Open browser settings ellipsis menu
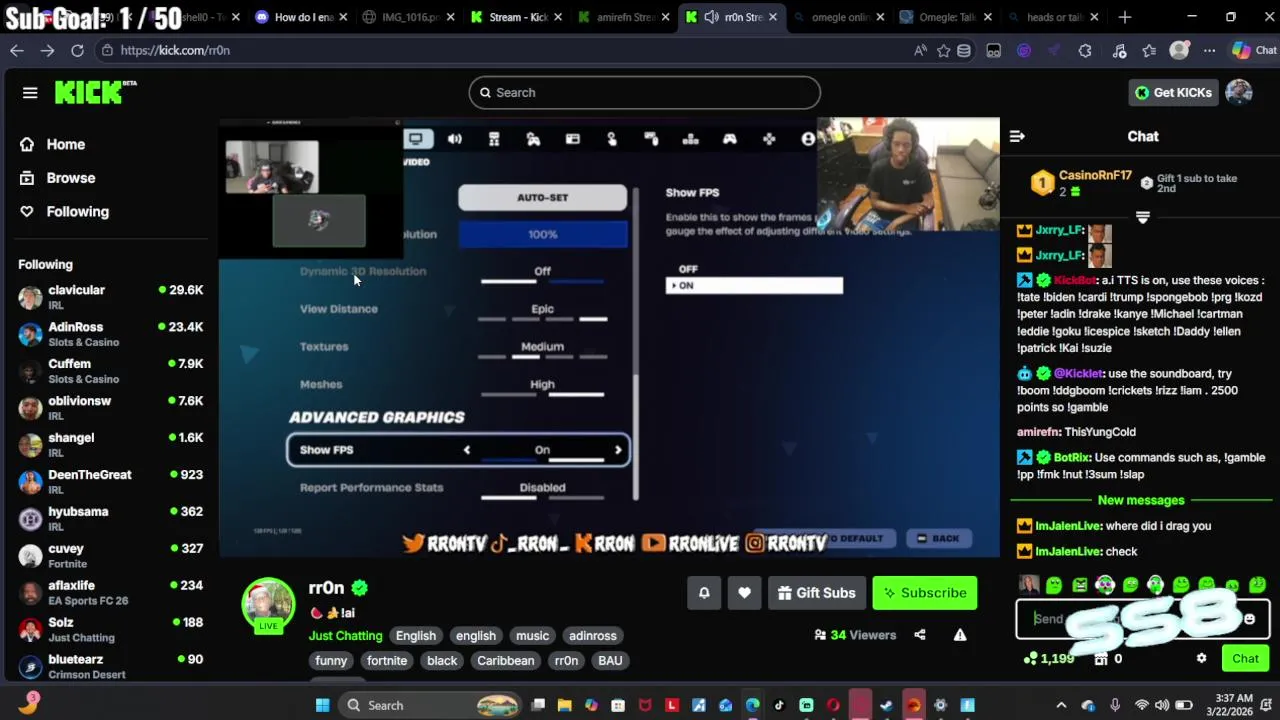1280x720 pixels. coord(1209,50)
